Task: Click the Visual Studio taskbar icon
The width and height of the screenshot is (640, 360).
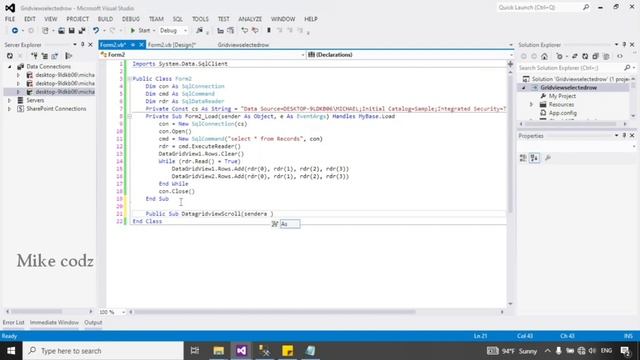Action: click(241, 351)
